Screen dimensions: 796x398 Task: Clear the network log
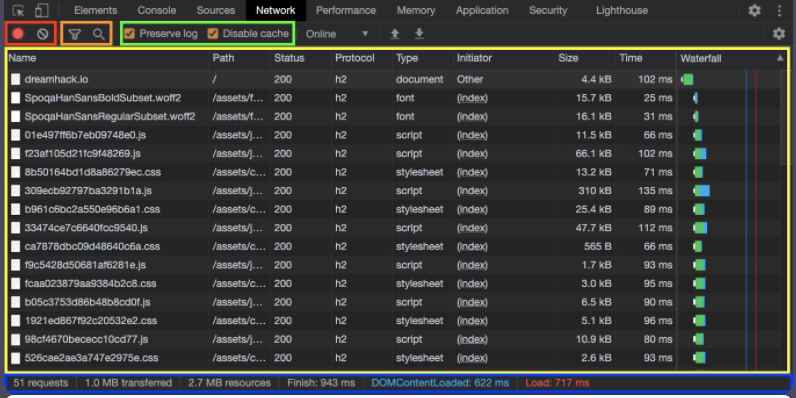(43, 34)
